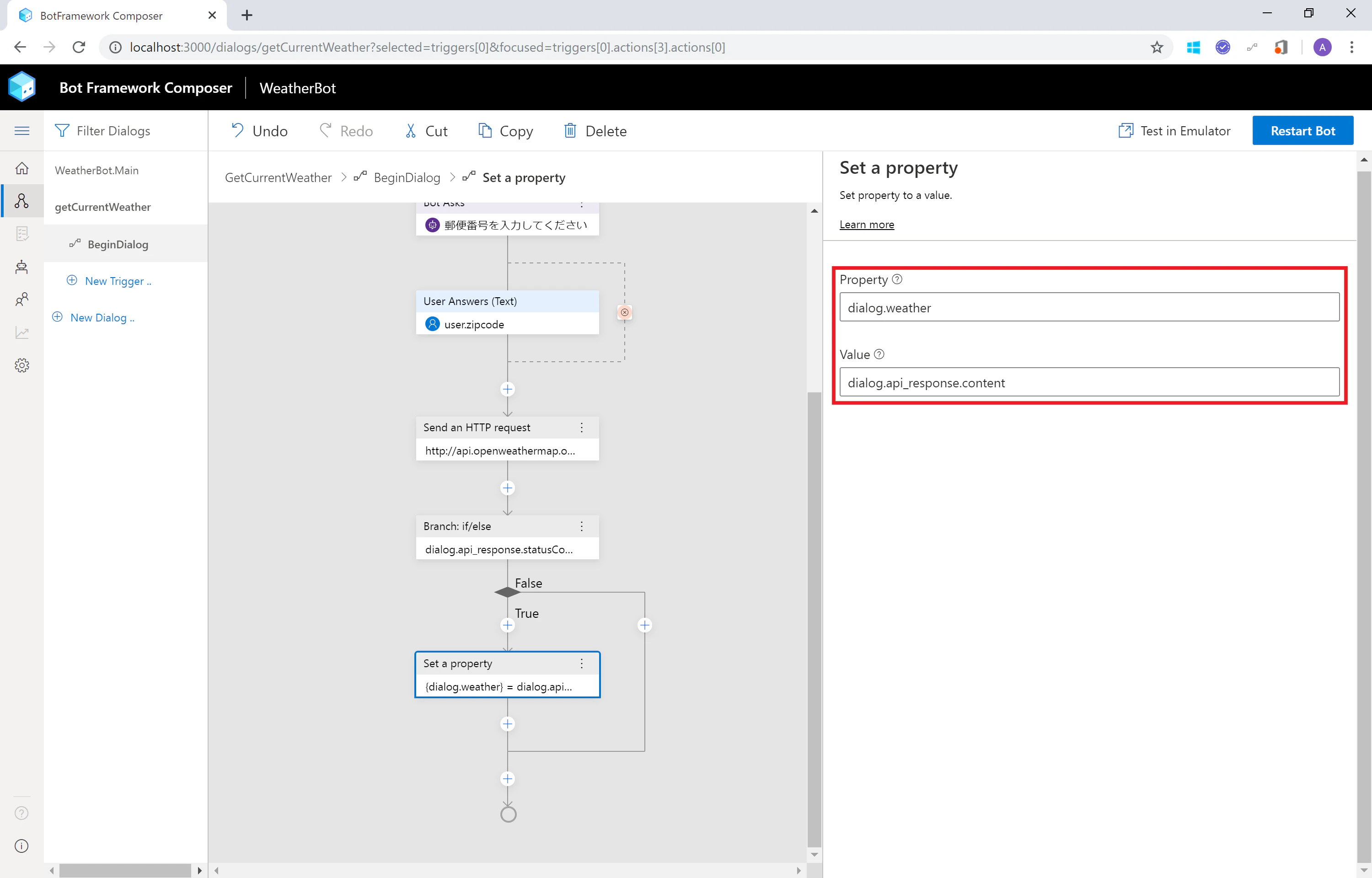
Task: Open the info icon at sidebar bottom
Action: pyautogui.click(x=21, y=846)
